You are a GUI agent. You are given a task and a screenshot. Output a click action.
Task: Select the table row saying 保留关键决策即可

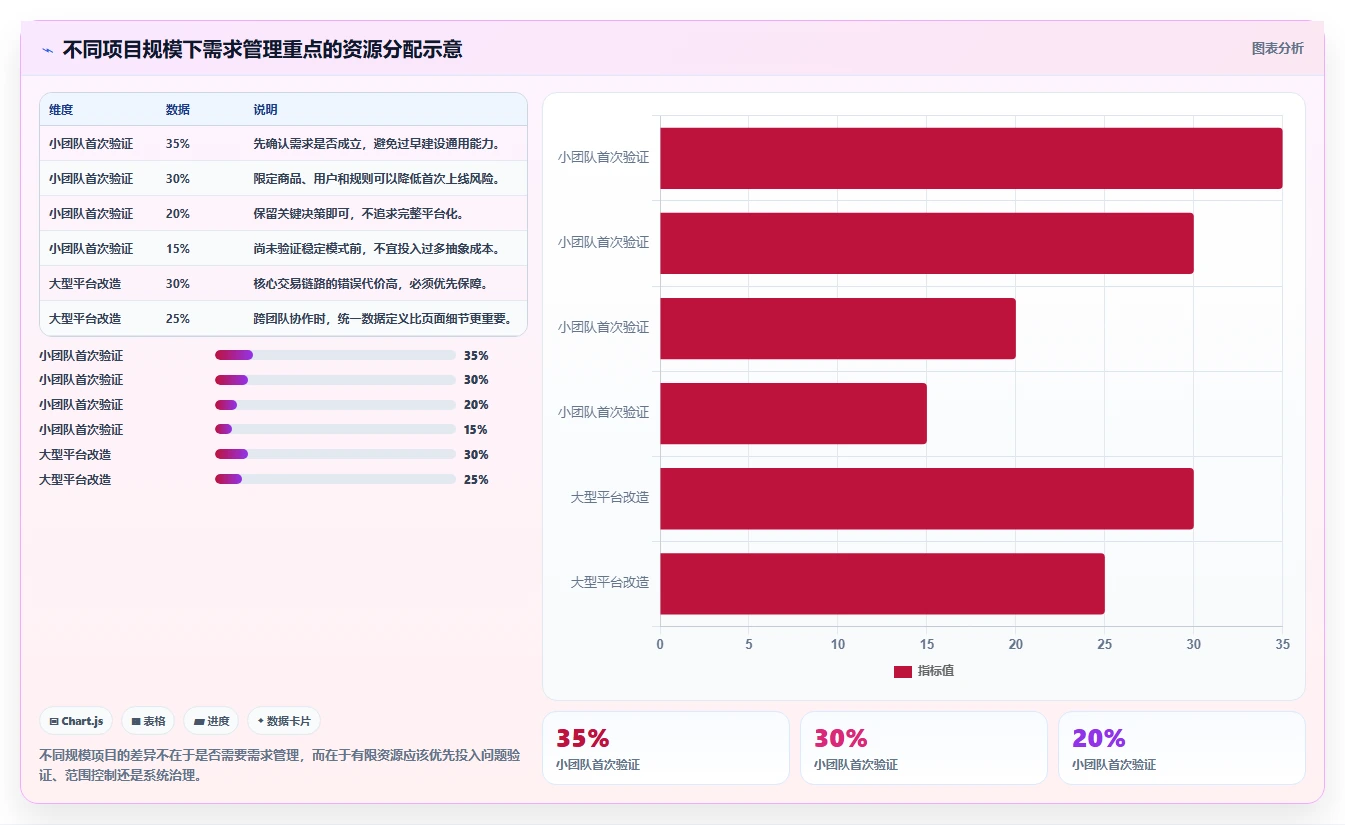coord(283,213)
